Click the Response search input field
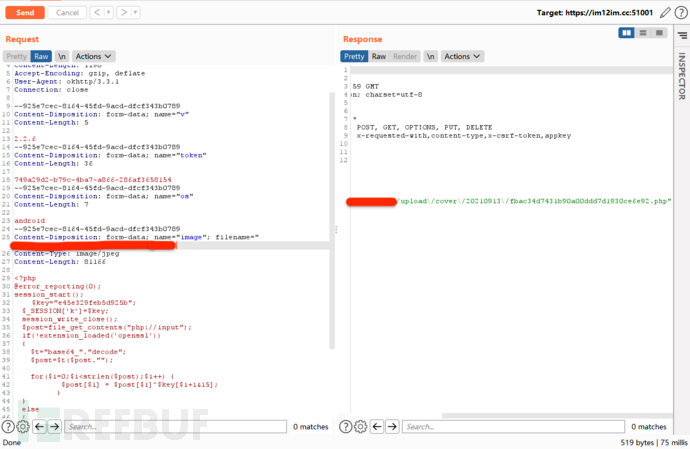Image resolution: width=690 pixels, height=449 pixels. point(513,427)
